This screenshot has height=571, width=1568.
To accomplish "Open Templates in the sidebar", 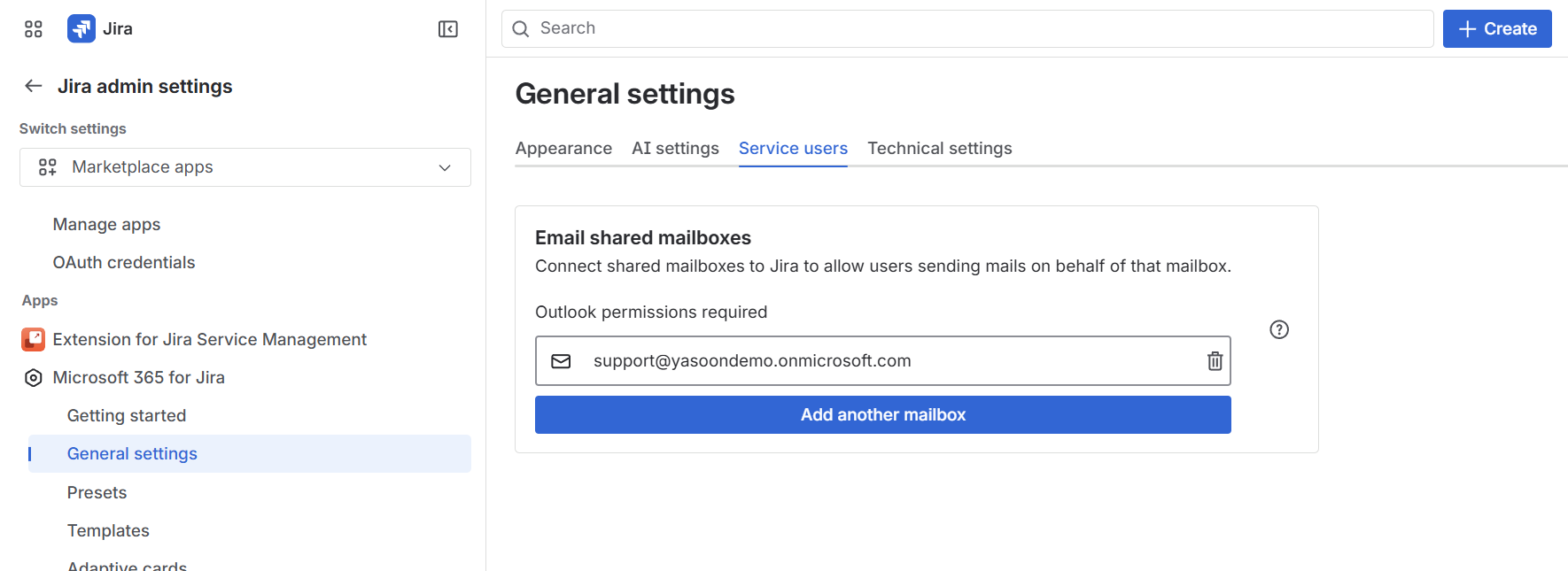I will click(x=108, y=531).
